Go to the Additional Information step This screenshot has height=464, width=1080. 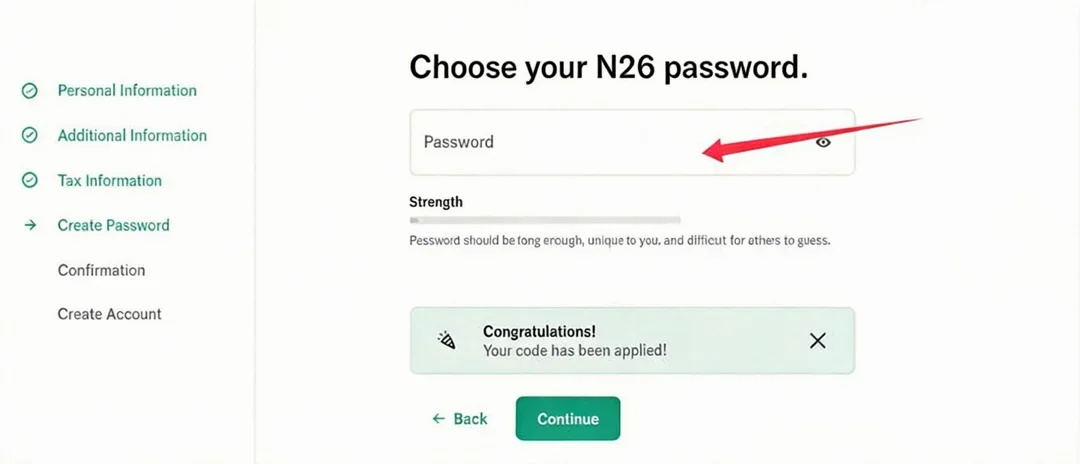(x=132, y=136)
